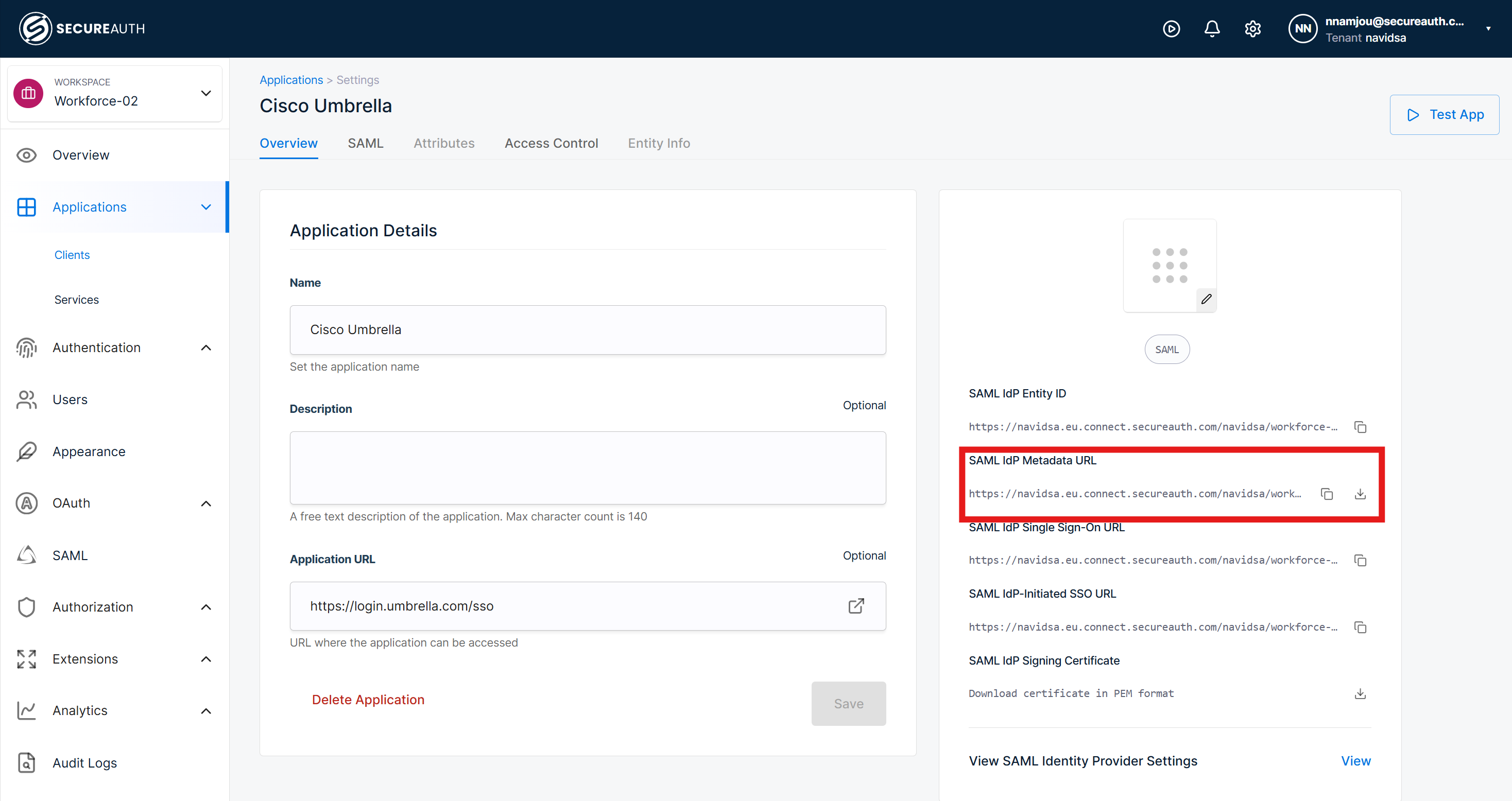The height and width of the screenshot is (801, 1512).
Task: Copy the SAML IdP Entity ID
Action: click(1360, 427)
